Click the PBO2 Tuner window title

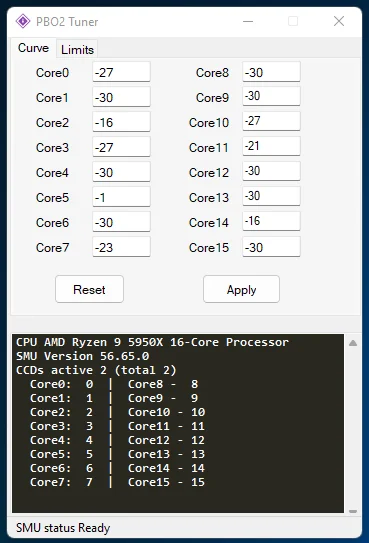coord(67,22)
